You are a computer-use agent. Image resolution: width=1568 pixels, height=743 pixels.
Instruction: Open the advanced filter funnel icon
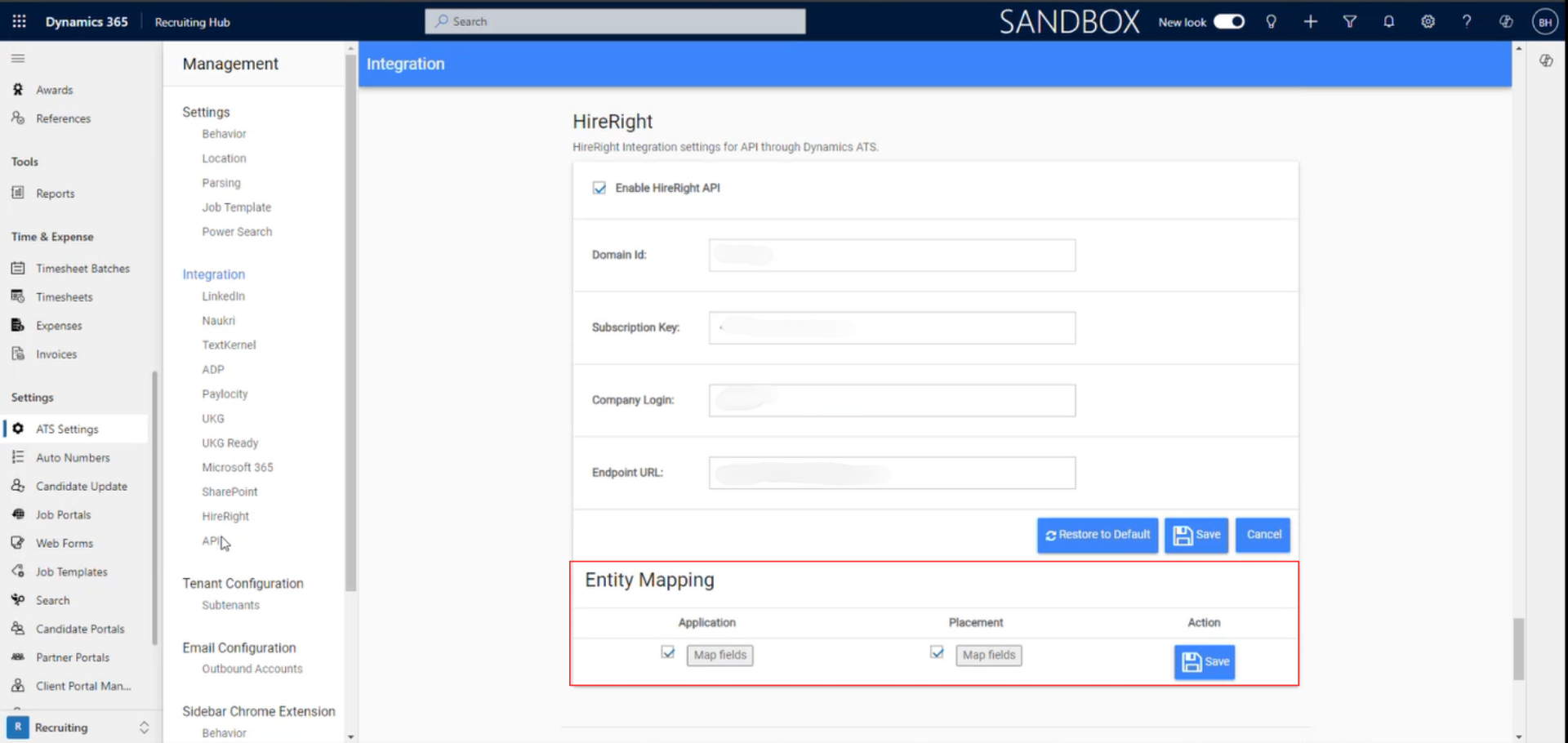pos(1349,22)
